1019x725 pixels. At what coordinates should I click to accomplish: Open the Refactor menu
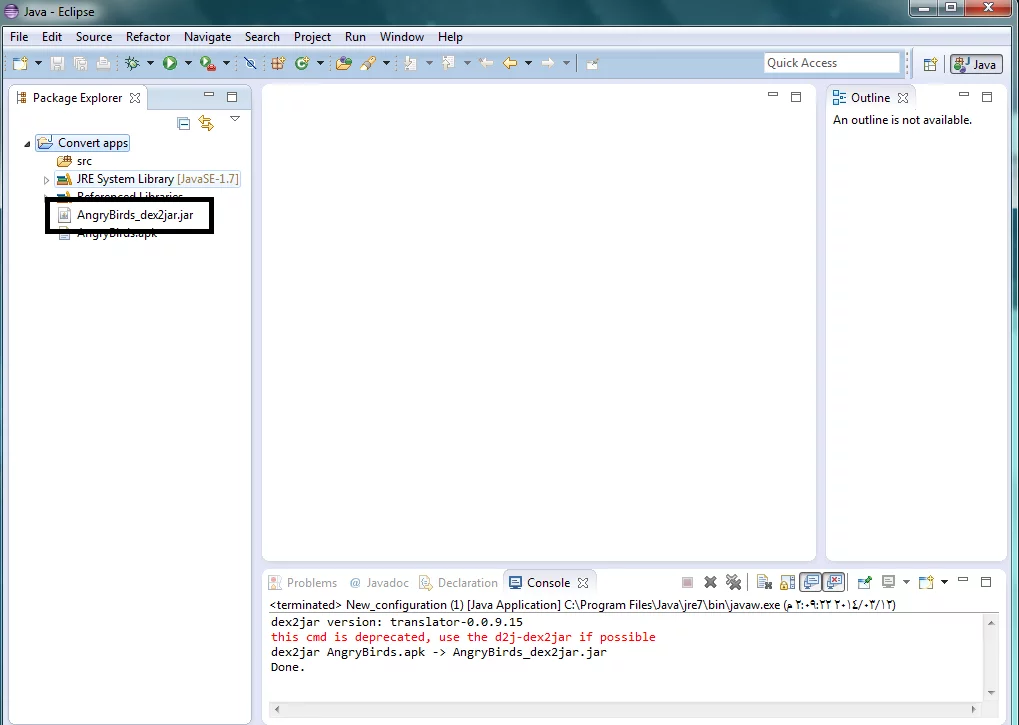click(148, 37)
